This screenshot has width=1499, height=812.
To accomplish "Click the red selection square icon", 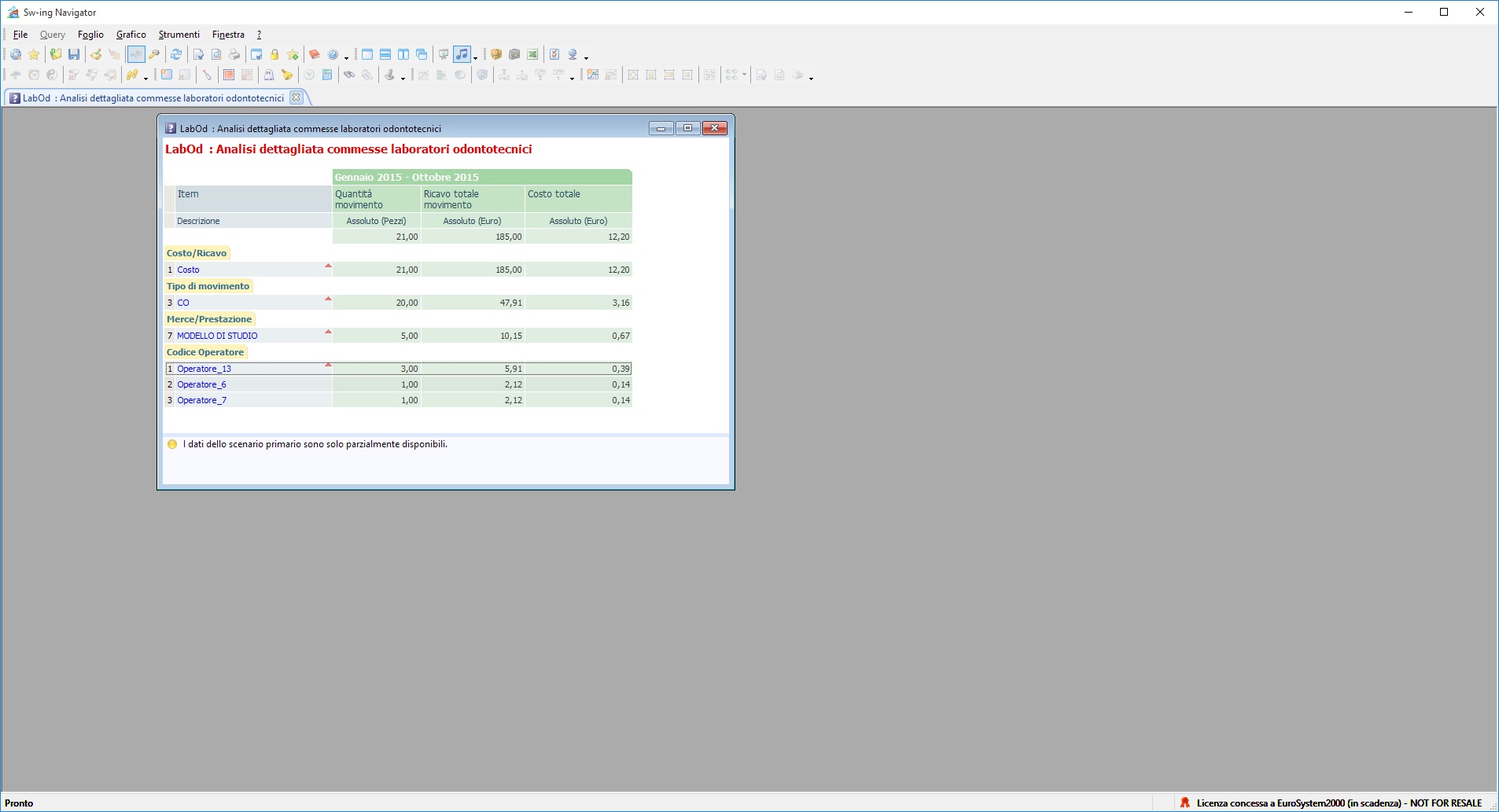I will pos(229,75).
